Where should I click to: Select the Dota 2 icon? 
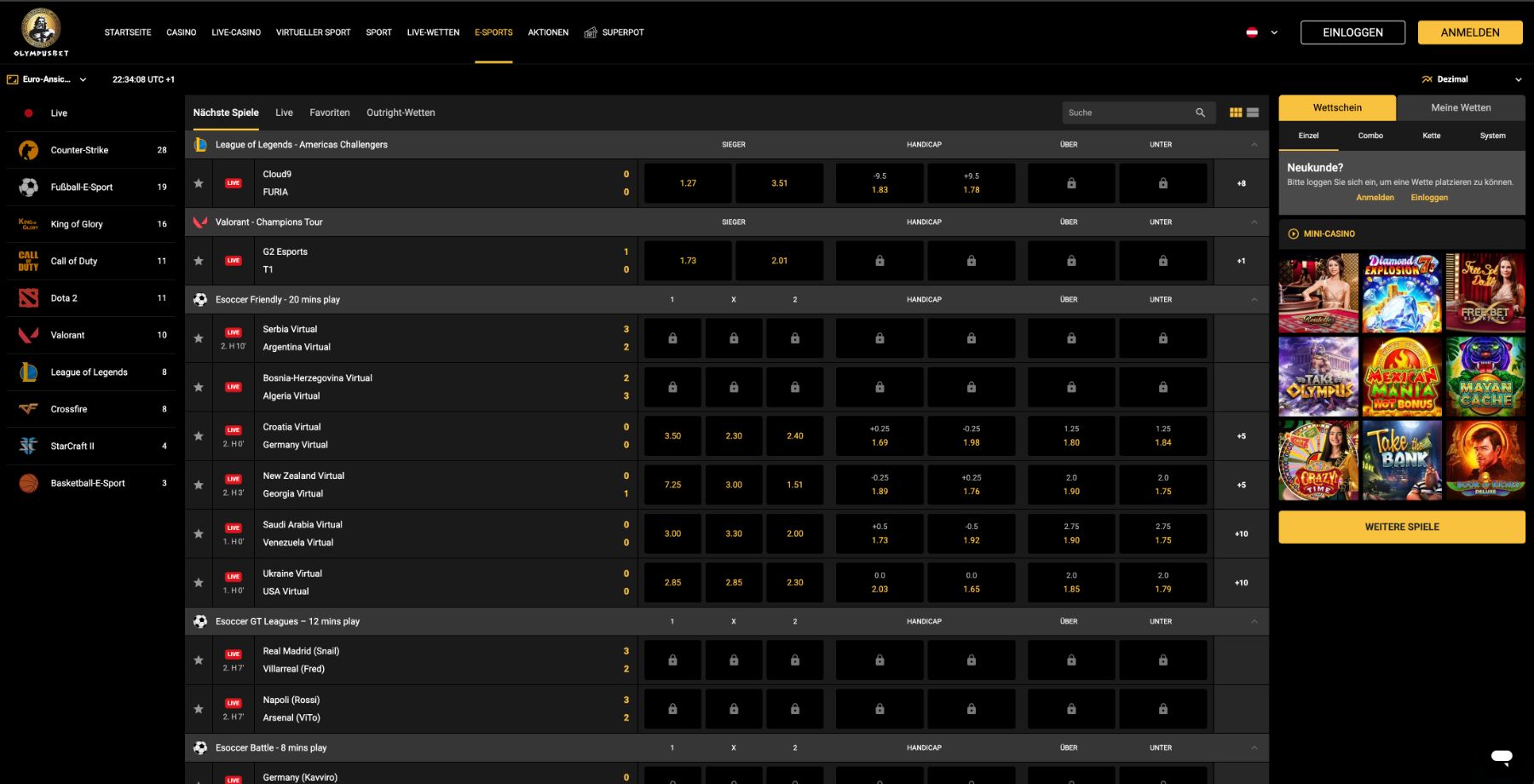[28, 298]
